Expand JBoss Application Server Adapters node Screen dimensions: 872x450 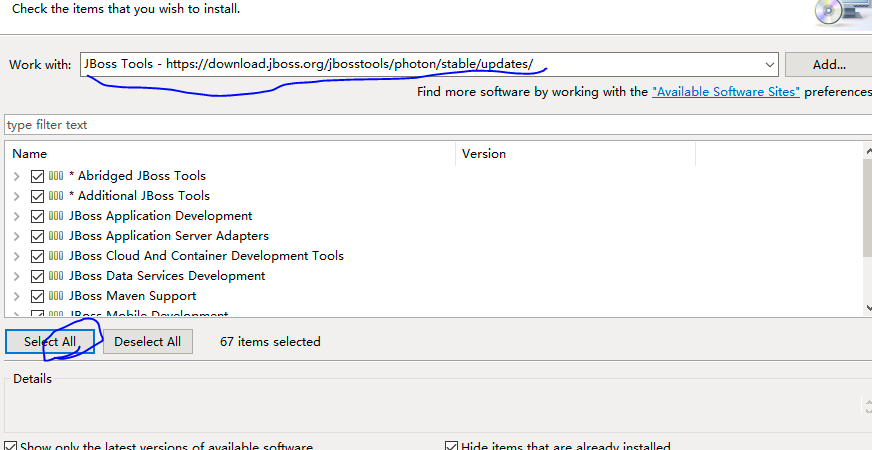(x=17, y=236)
